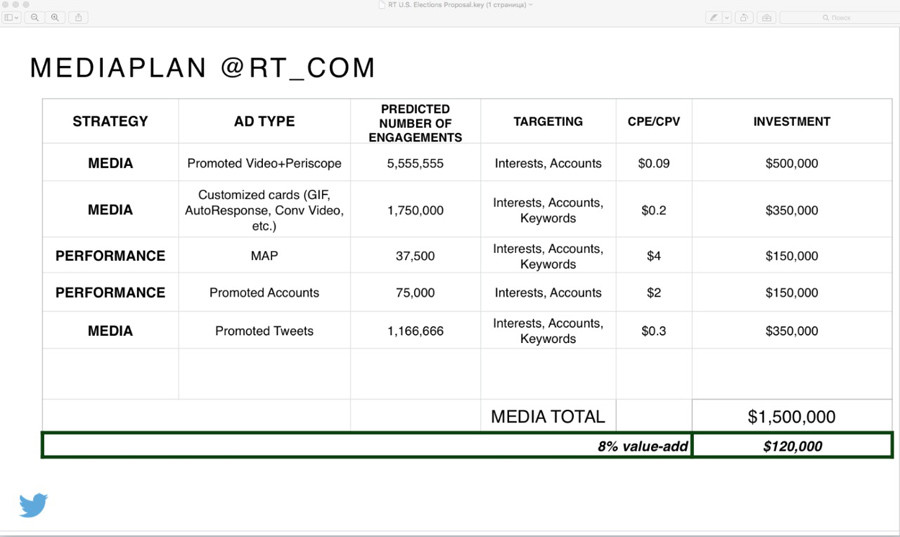
Task: Click the 1,750,000 engagements cell
Action: (415, 211)
